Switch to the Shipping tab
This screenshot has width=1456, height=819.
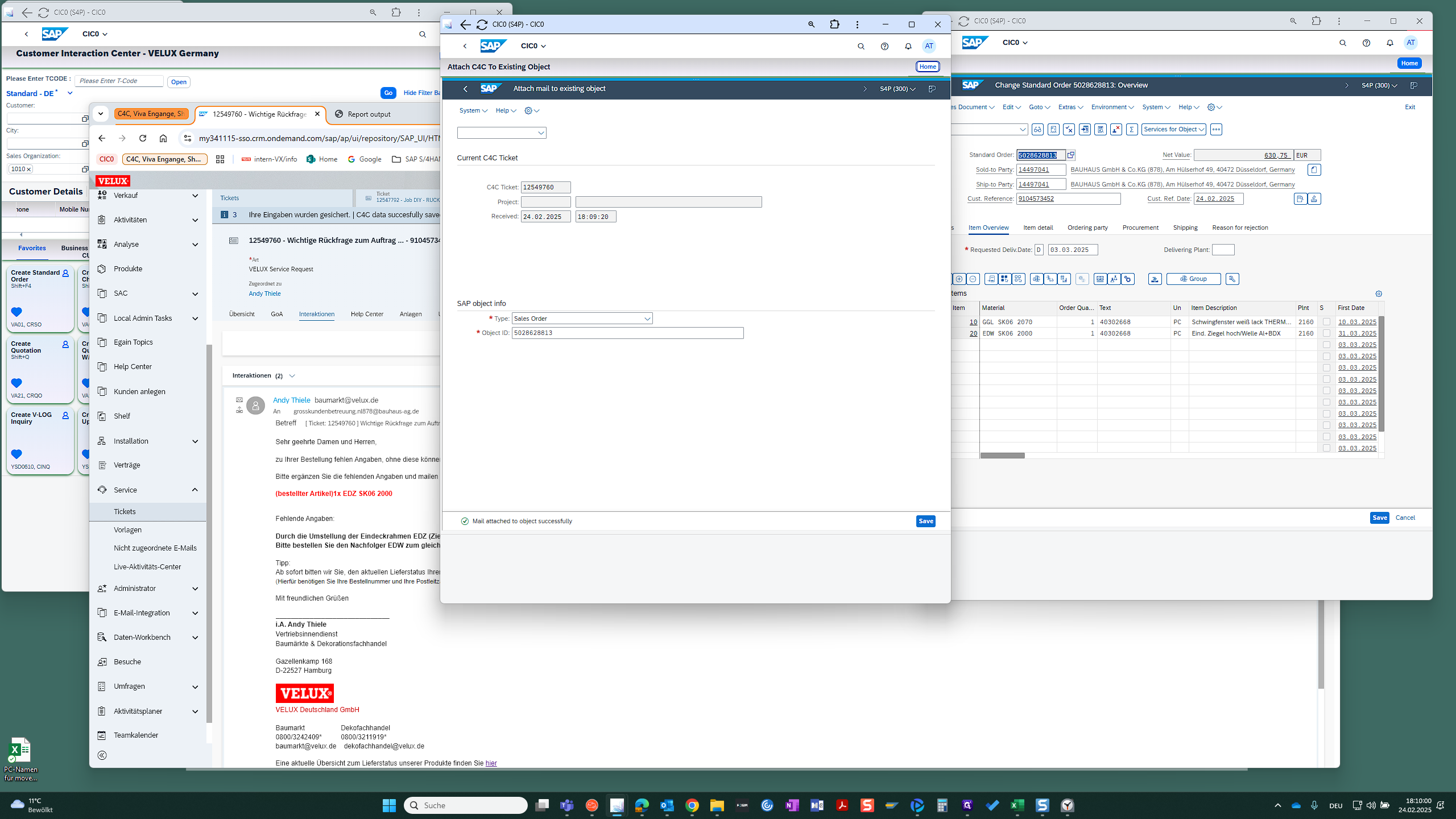tap(1185, 227)
